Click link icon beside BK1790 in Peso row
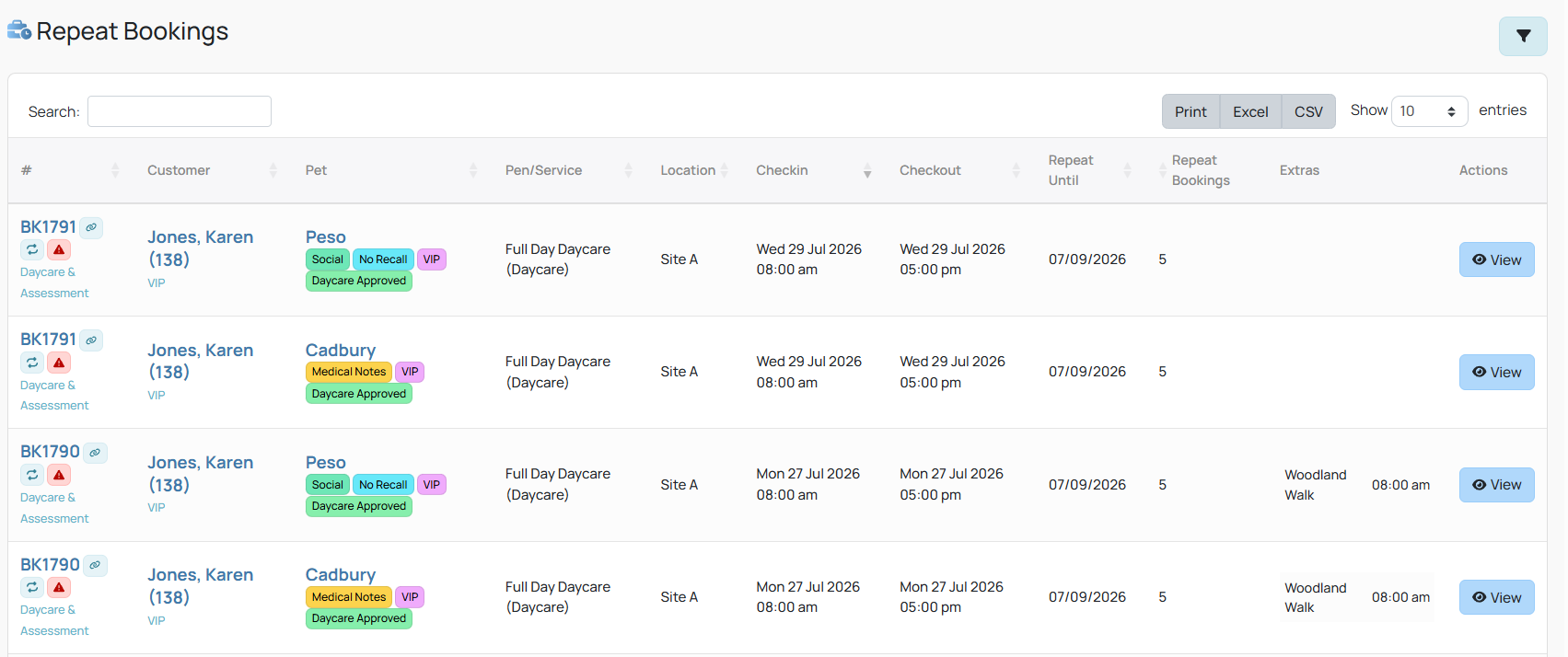1568x657 pixels. (95, 453)
